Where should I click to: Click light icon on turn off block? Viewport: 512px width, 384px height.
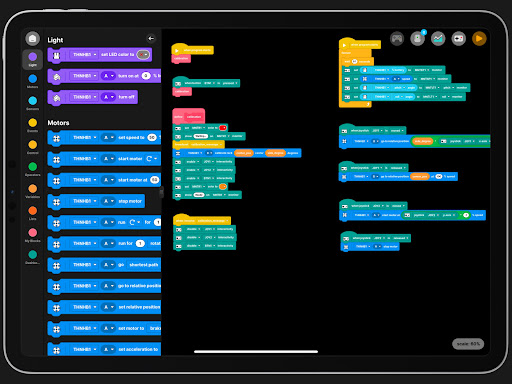pyautogui.click(x=57, y=98)
